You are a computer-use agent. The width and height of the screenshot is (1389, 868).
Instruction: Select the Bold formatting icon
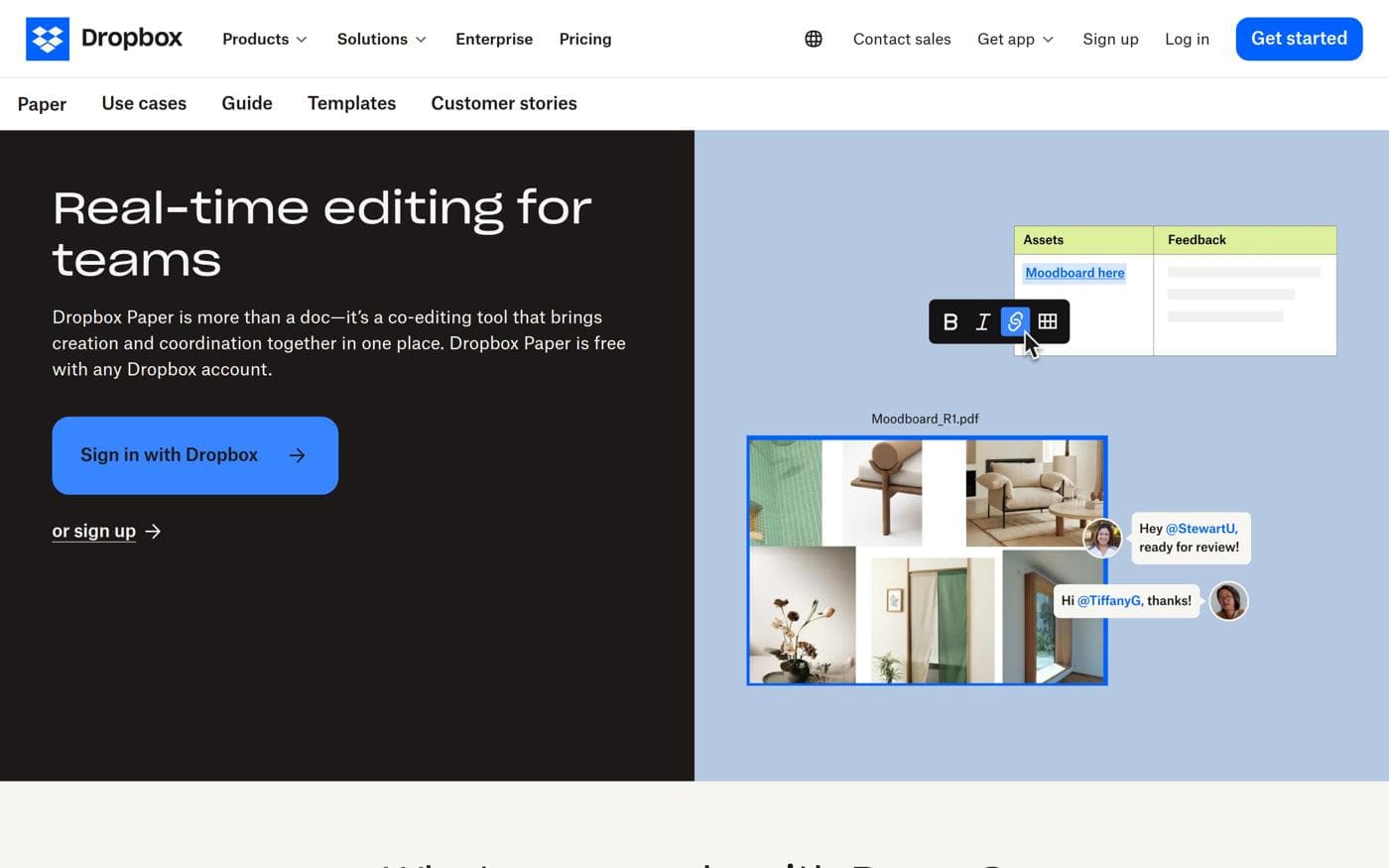[949, 321]
